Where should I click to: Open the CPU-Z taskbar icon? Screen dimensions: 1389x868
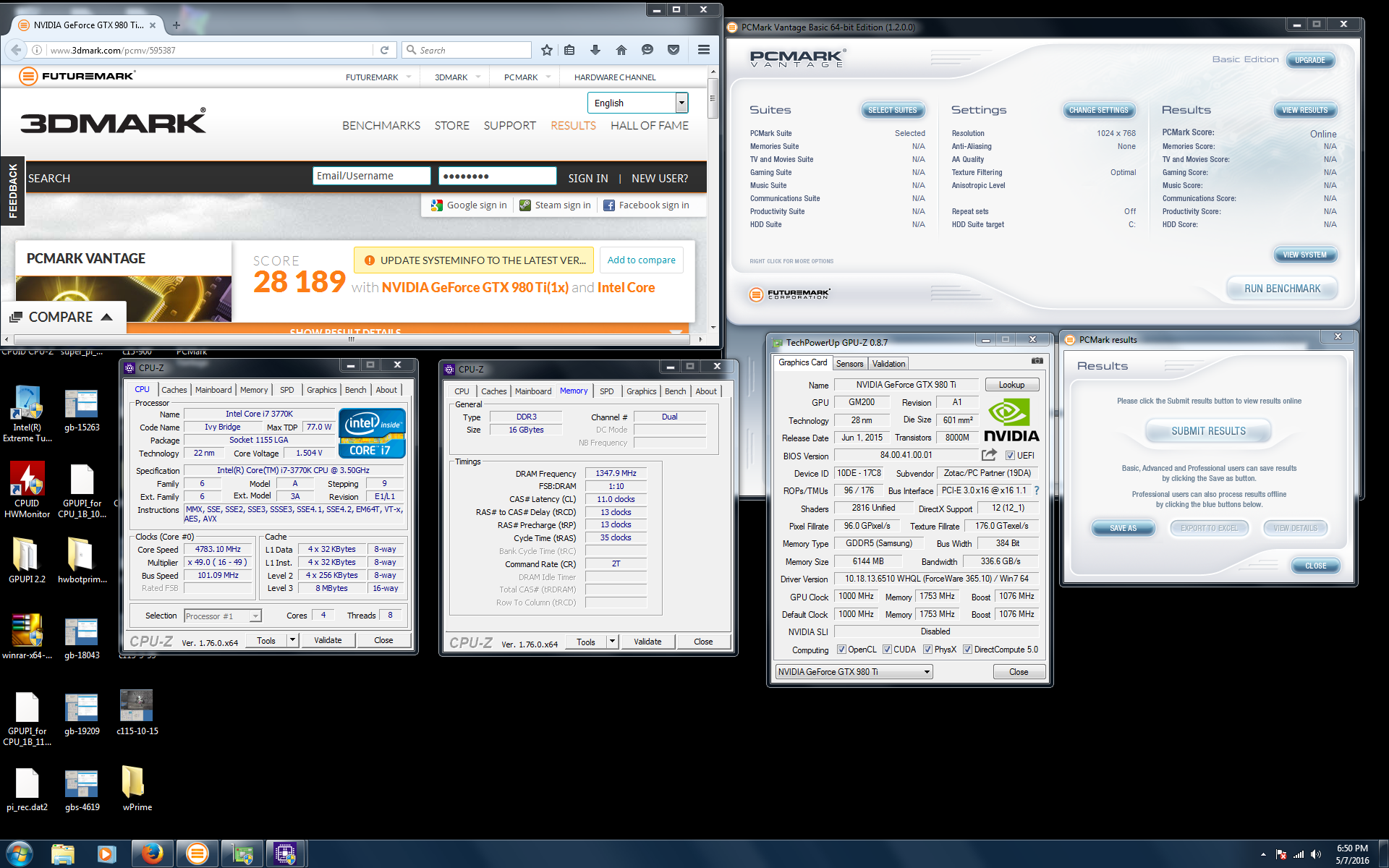(x=285, y=854)
